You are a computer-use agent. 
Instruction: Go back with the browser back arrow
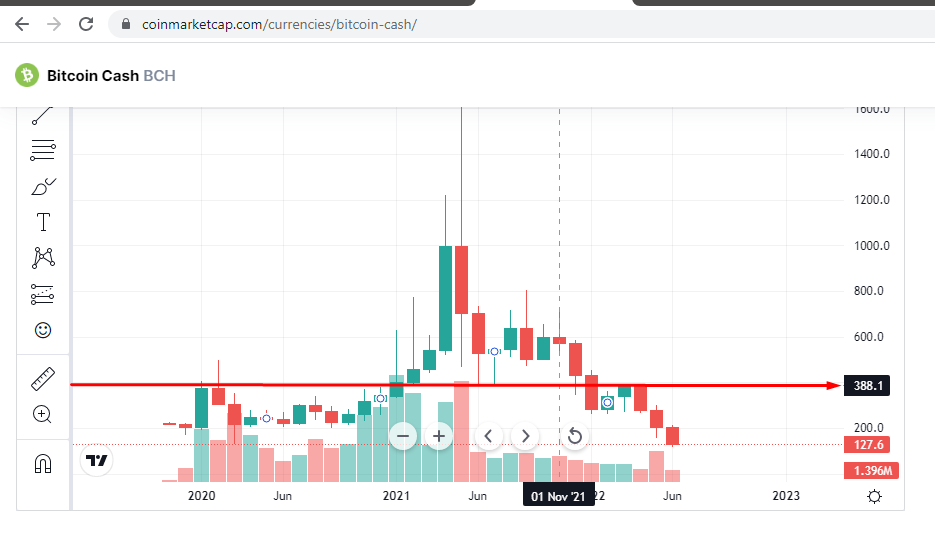pyautogui.click(x=22, y=24)
